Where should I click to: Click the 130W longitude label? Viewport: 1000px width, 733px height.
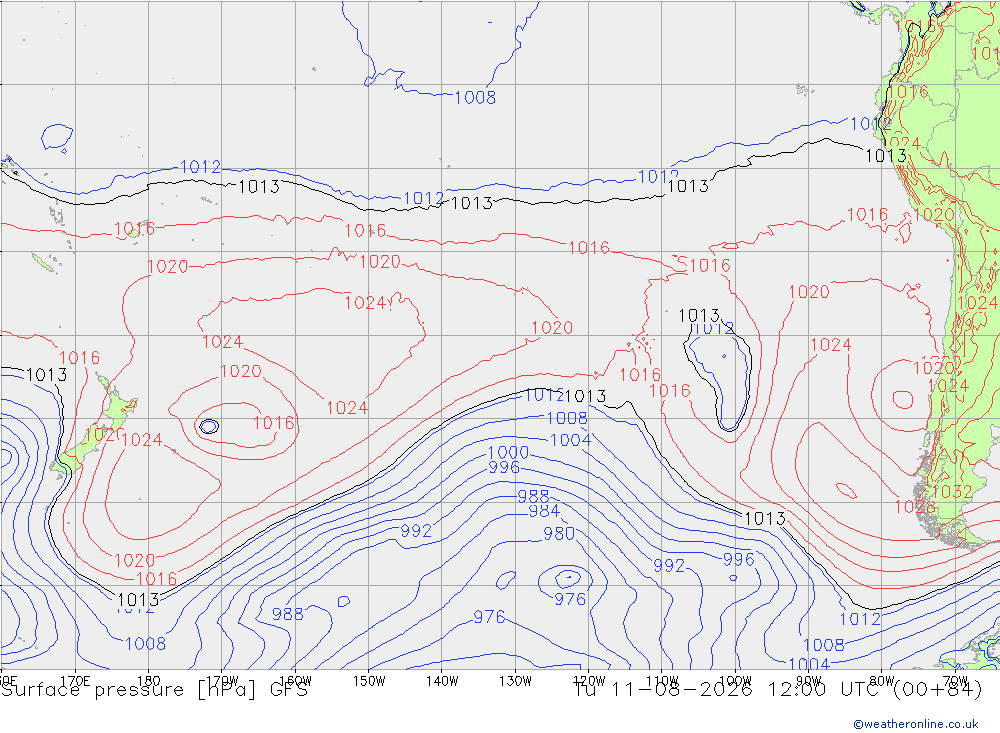pyautogui.click(x=515, y=681)
